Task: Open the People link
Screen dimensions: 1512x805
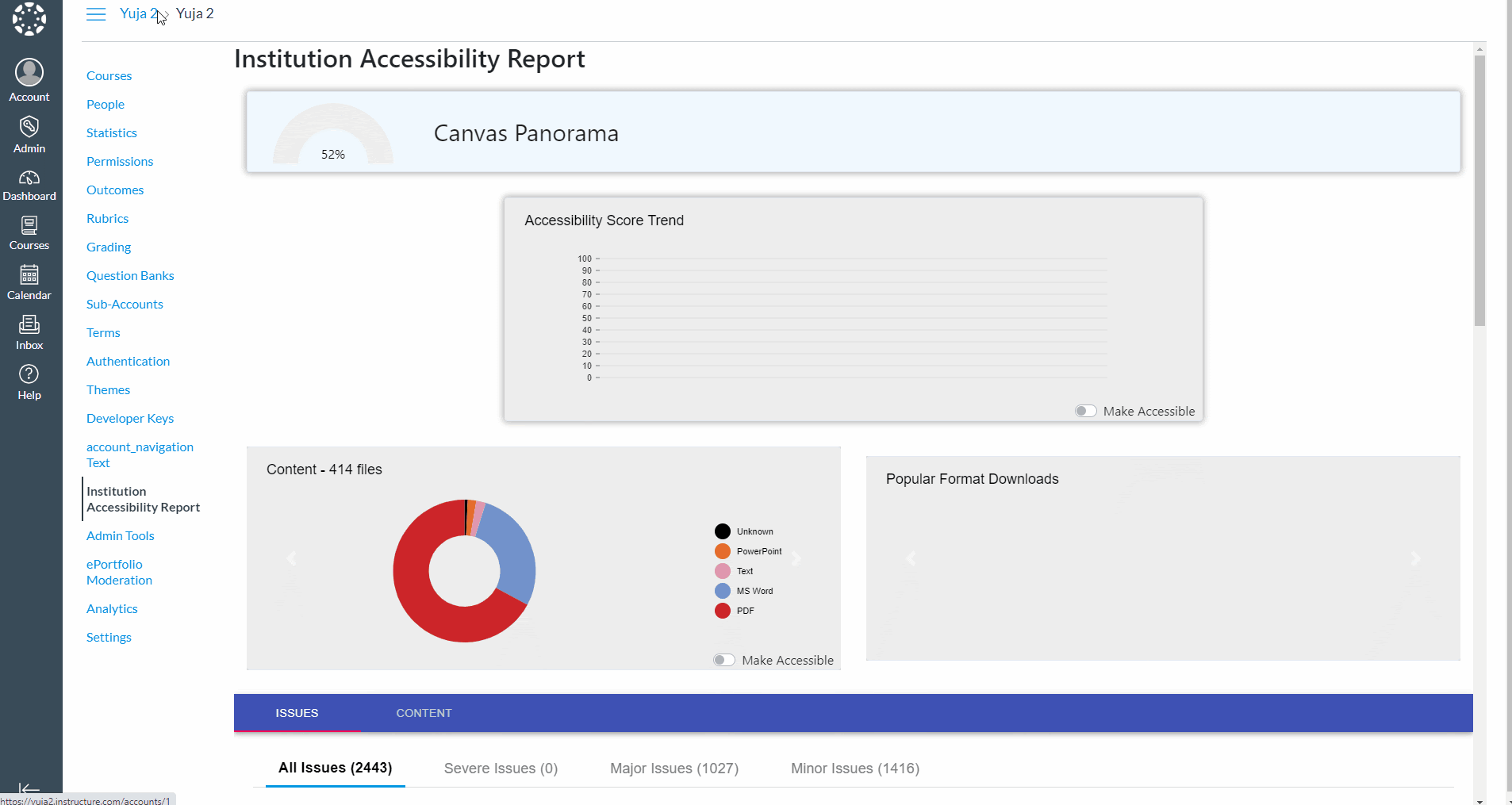Action: point(106,105)
